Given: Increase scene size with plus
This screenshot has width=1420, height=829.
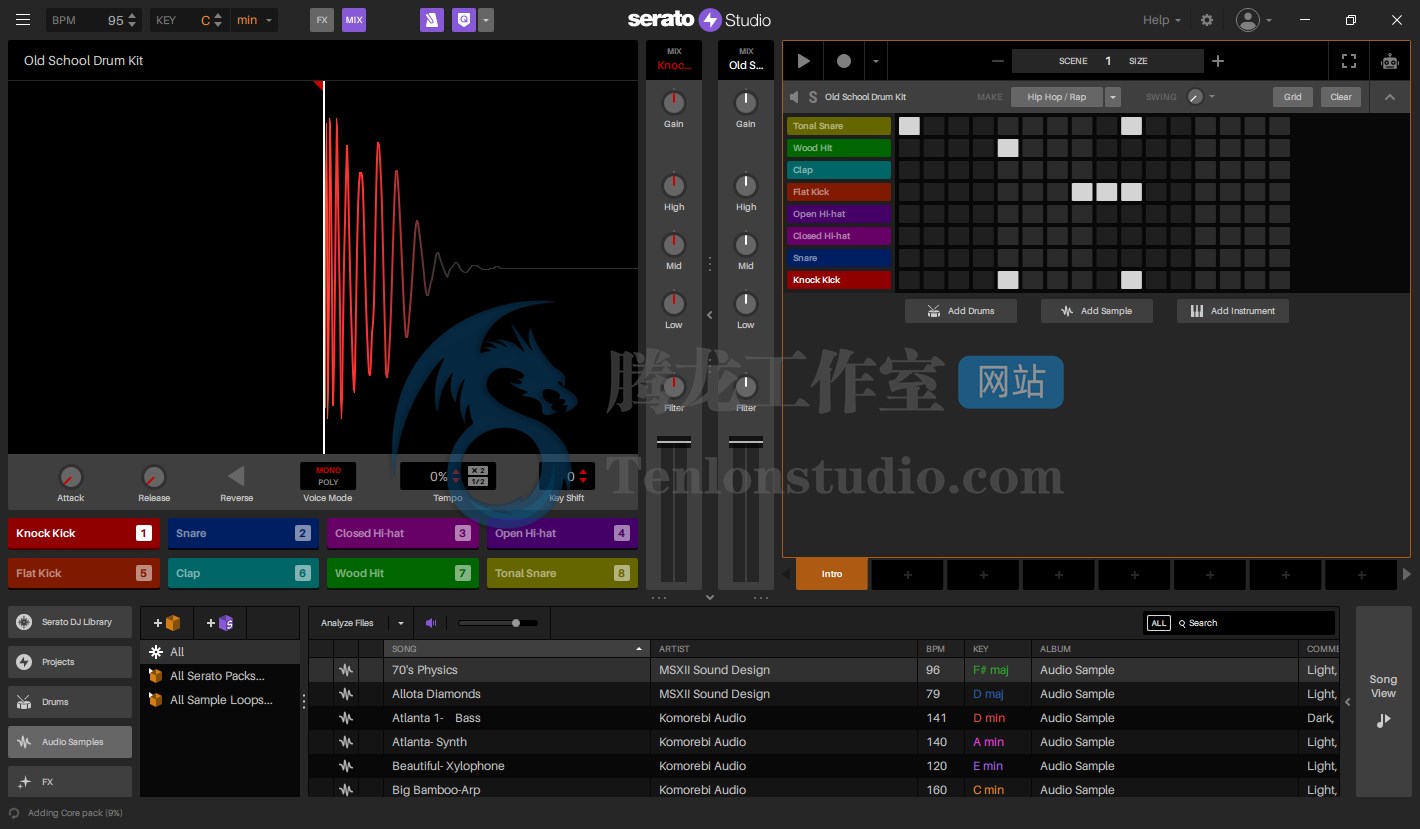Looking at the screenshot, I should coord(1218,61).
